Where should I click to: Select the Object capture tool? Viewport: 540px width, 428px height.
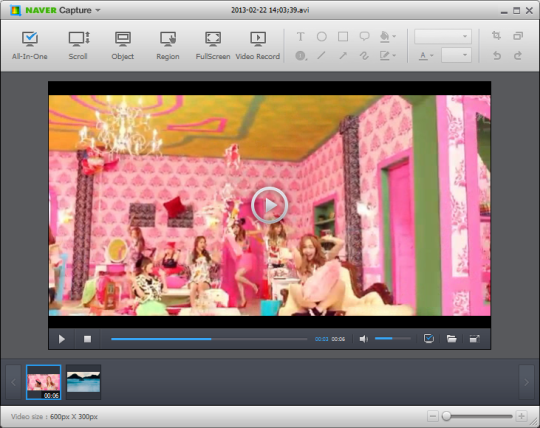pos(123,45)
